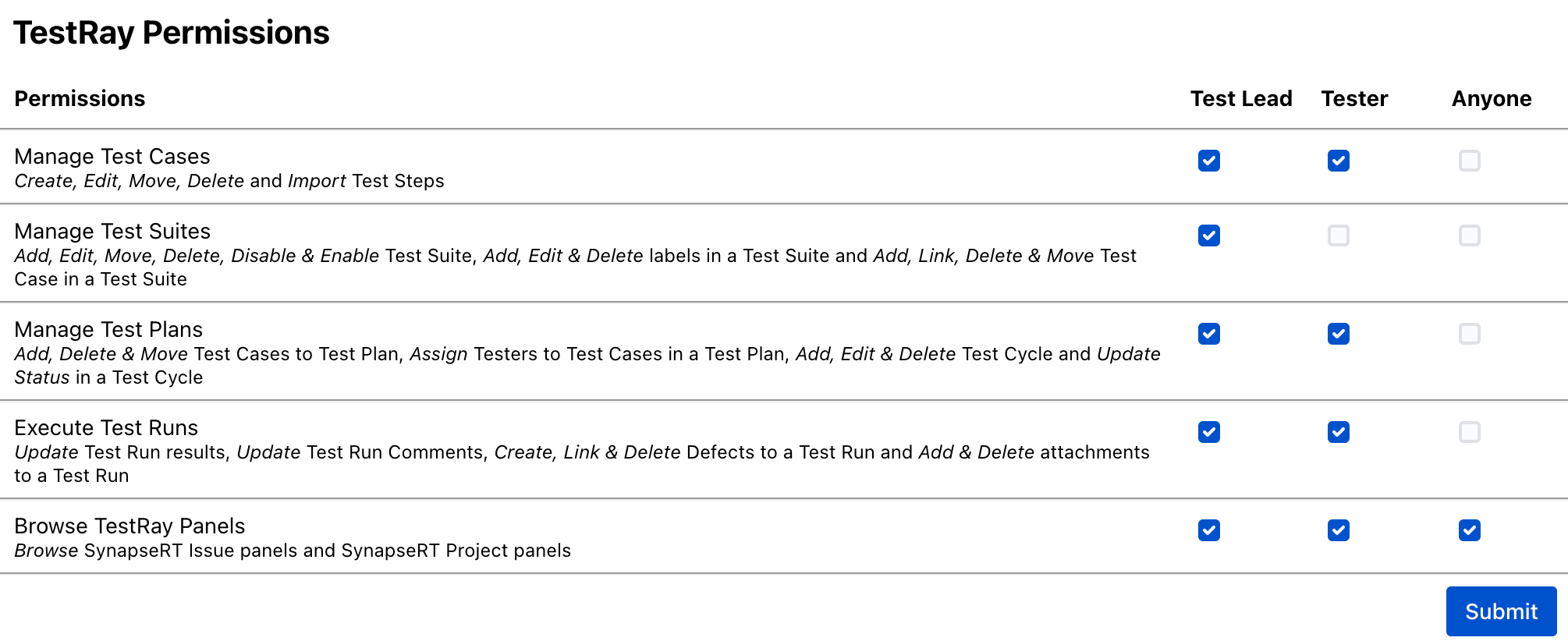Click the Manage Test Suites permission title
Image resolution: width=1568 pixels, height=641 pixels.
click(x=112, y=232)
